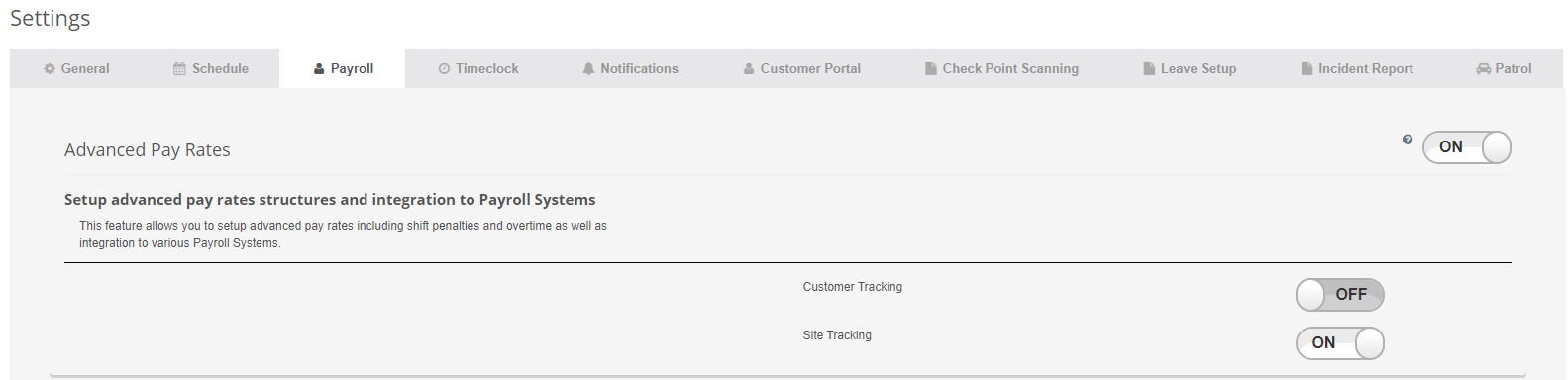Turn off the Advanced Pay Rates toggle
1568x380 pixels.
[1467, 147]
